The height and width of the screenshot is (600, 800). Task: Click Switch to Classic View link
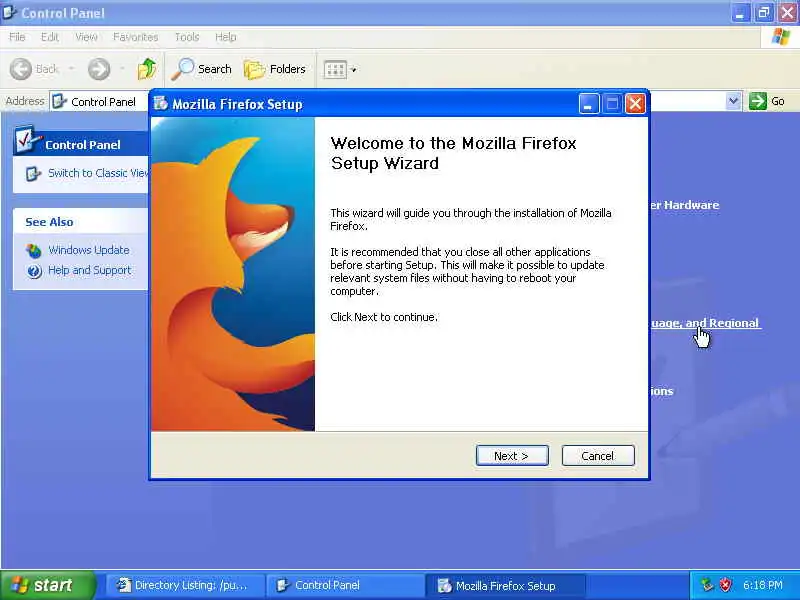(98, 173)
